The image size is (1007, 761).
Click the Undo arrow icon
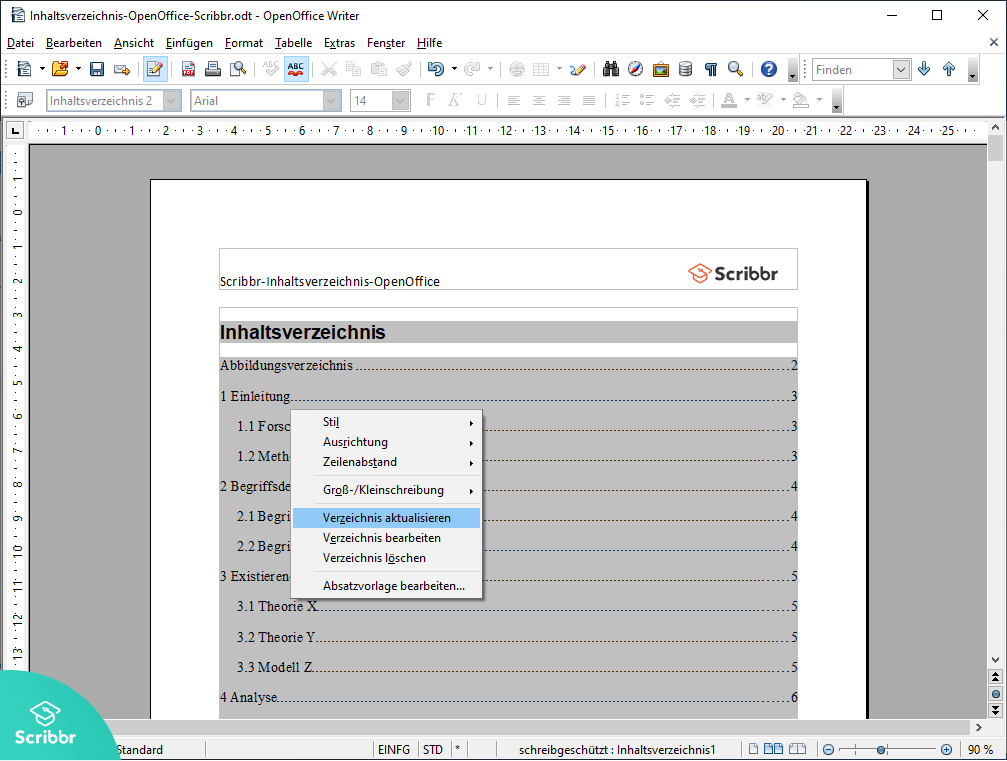(435, 69)
